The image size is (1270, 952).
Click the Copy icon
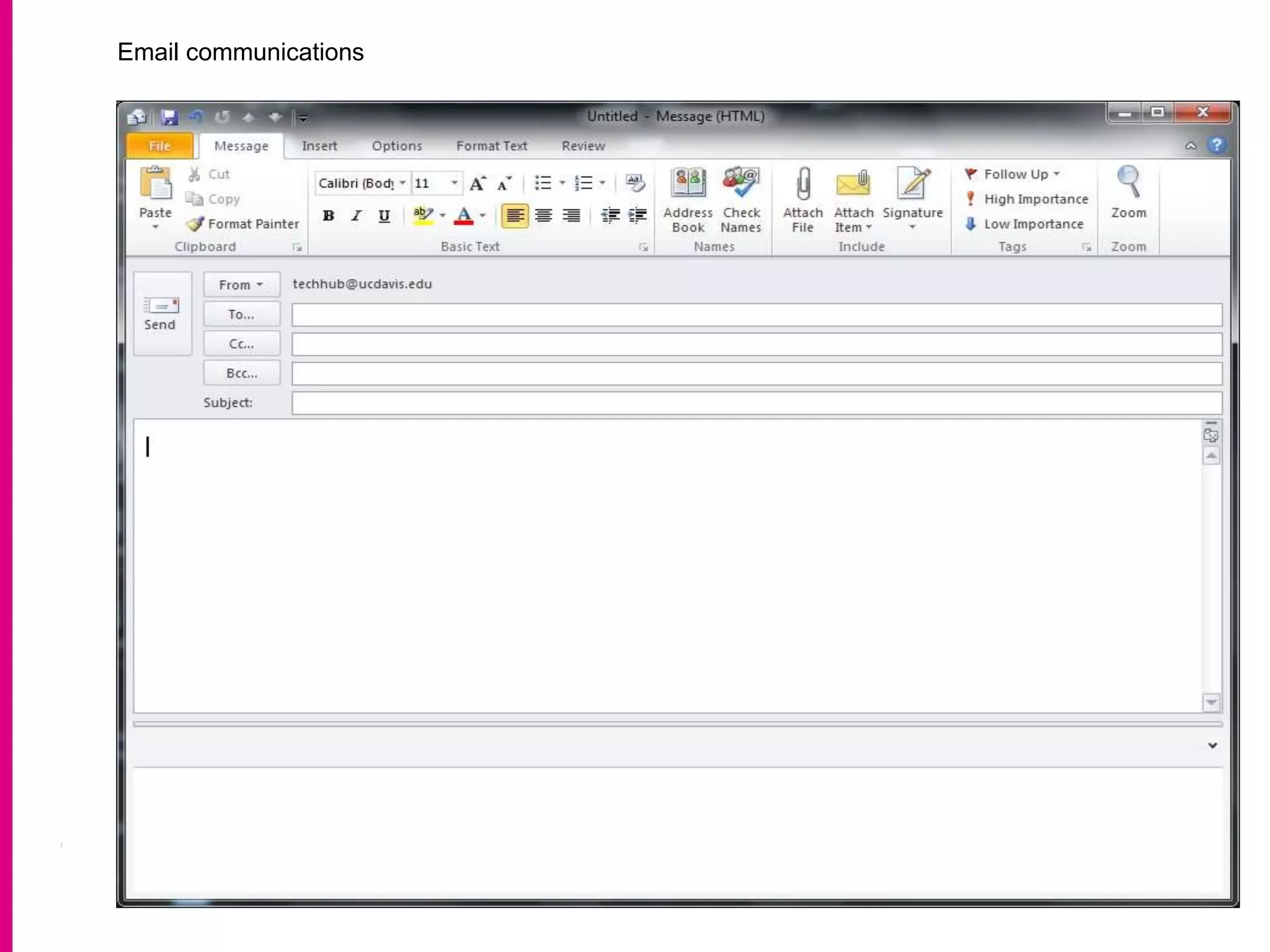pyautogui.click(x=194, y=199)
